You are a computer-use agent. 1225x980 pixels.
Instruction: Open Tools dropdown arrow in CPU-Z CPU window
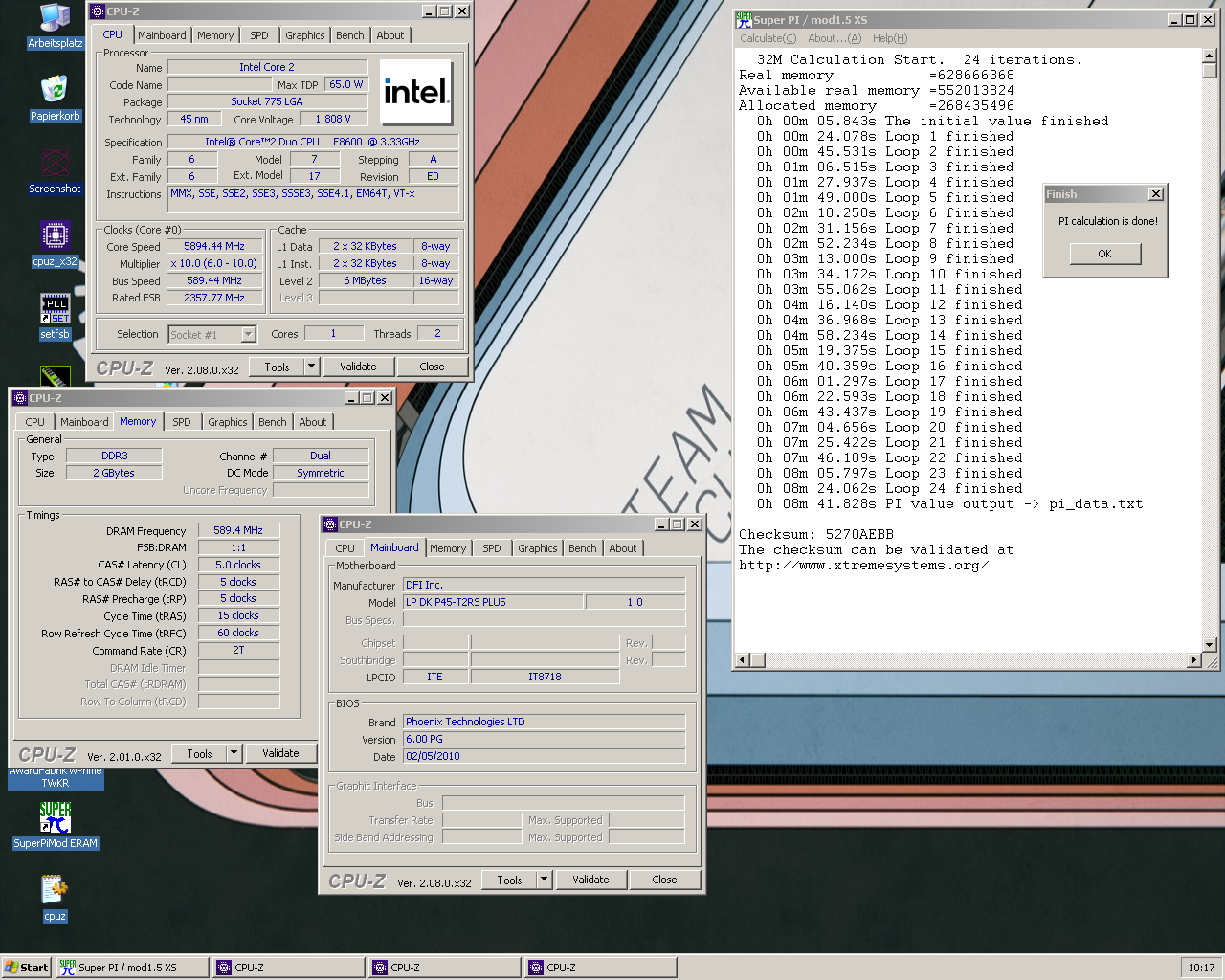(x=311, y=367)
